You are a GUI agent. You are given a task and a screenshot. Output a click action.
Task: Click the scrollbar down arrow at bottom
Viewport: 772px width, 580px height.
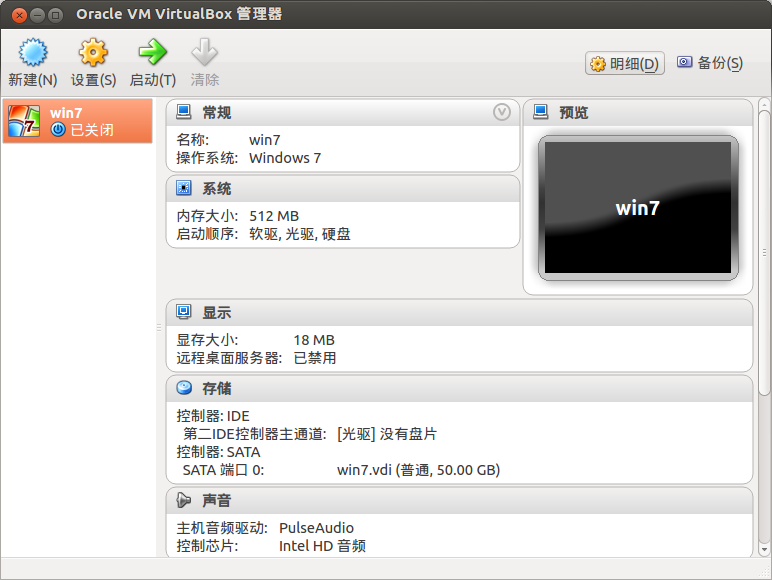point(764,549)
